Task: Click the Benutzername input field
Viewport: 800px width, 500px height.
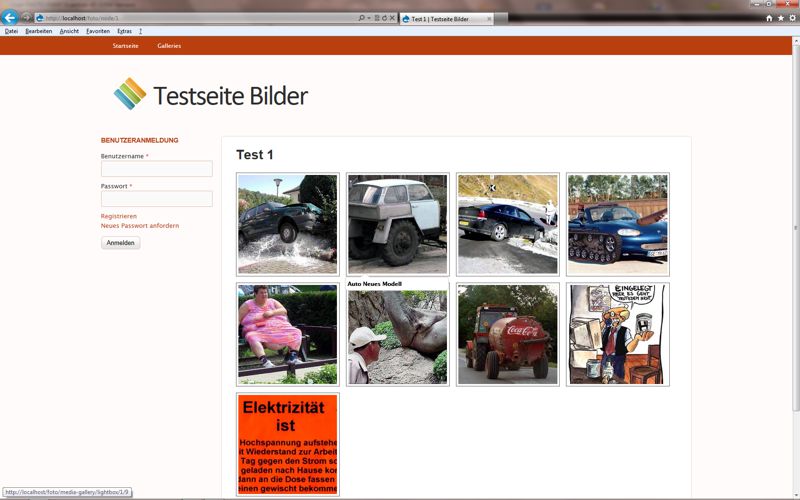Action: (157, 169)
